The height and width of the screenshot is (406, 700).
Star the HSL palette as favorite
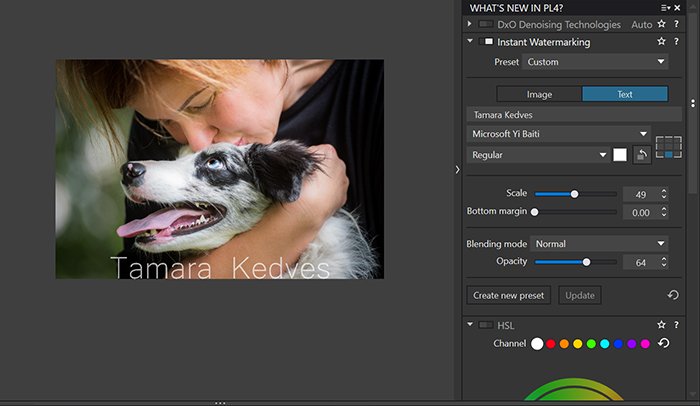[x=661, y=325]
